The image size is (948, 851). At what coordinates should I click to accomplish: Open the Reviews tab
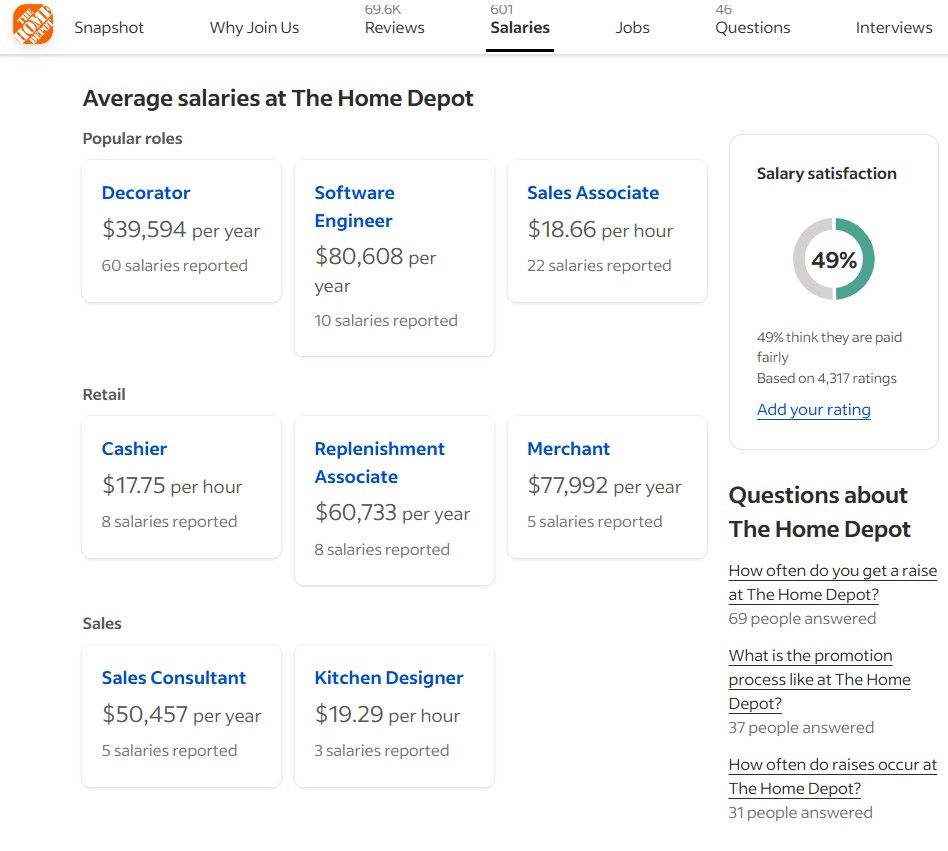(394, 28)
